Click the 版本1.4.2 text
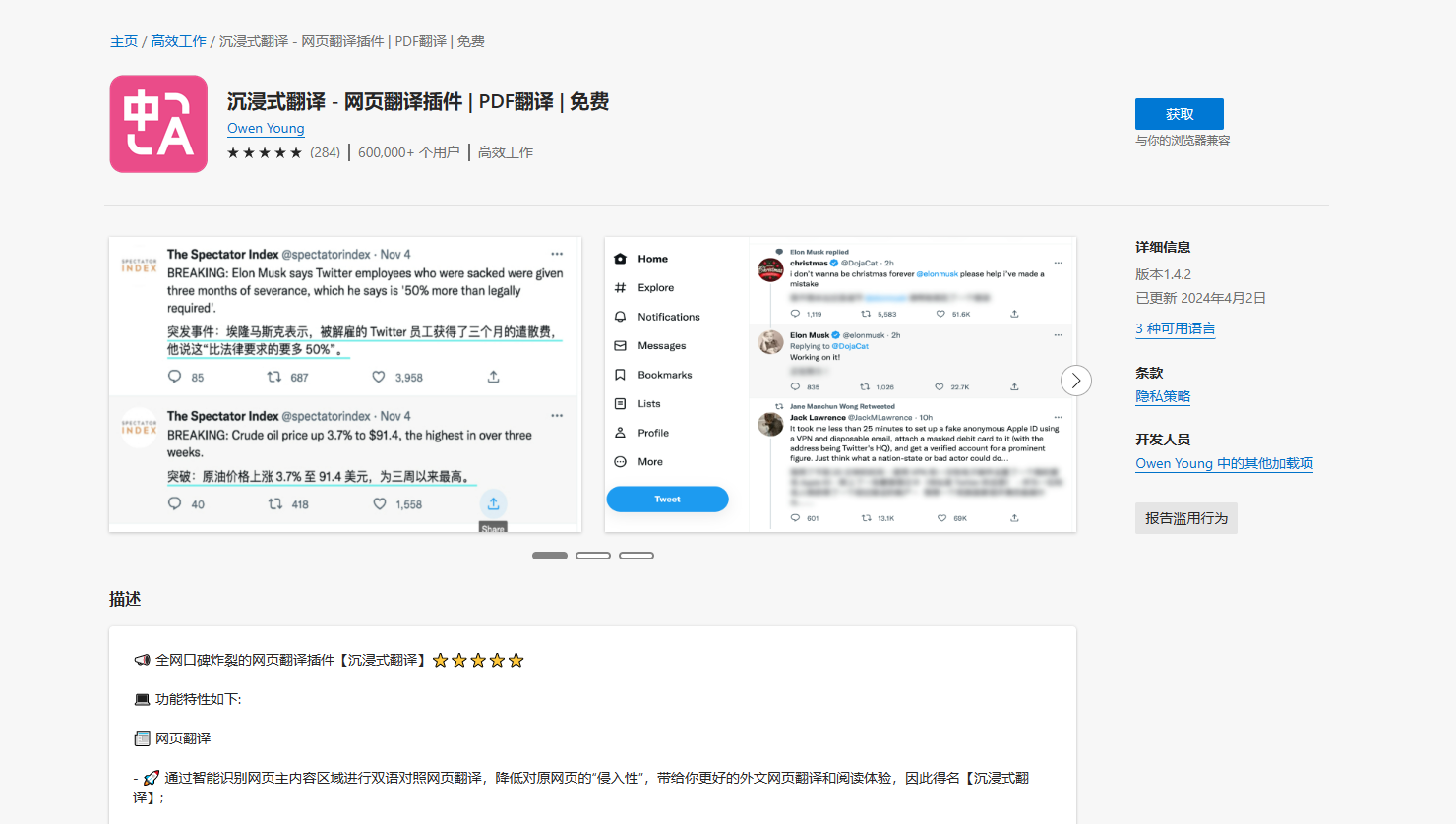This screenshot has width=1456, height=824. point(1163,274)
